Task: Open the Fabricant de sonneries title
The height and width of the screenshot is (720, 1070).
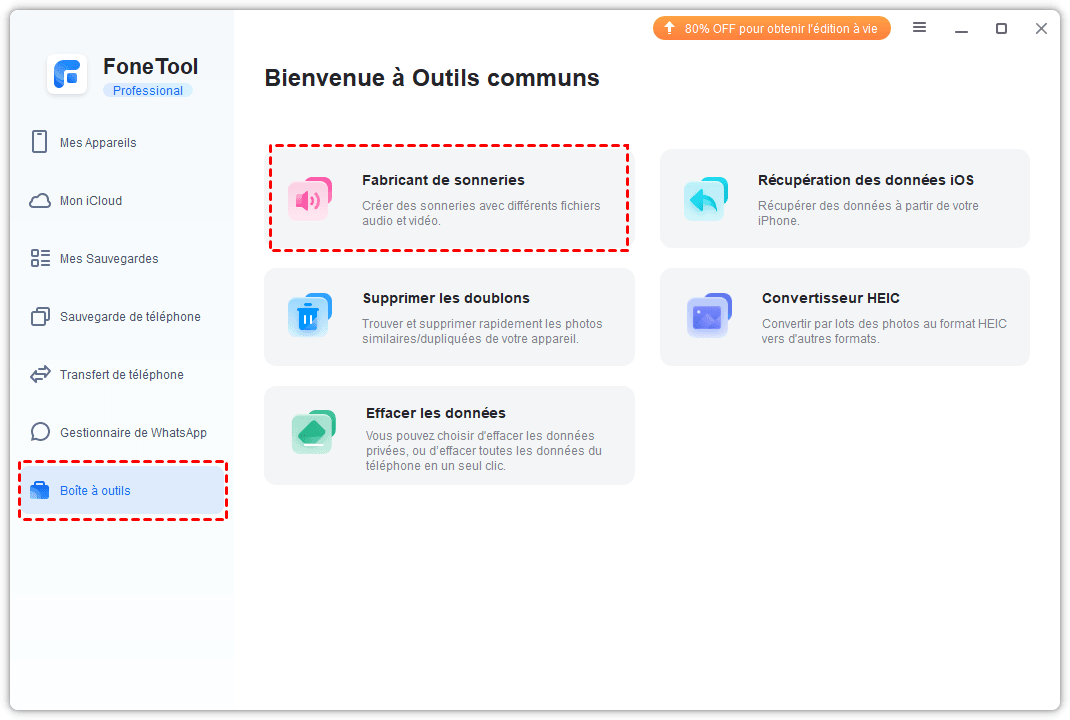Action: pos(443,180)
